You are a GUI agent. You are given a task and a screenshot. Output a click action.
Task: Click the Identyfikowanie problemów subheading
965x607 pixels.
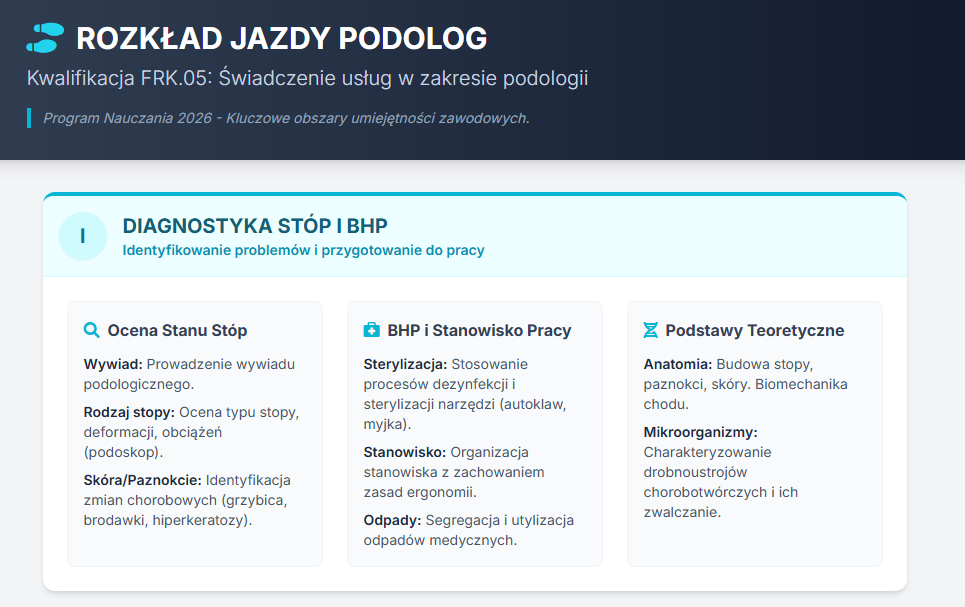[303, 250]
